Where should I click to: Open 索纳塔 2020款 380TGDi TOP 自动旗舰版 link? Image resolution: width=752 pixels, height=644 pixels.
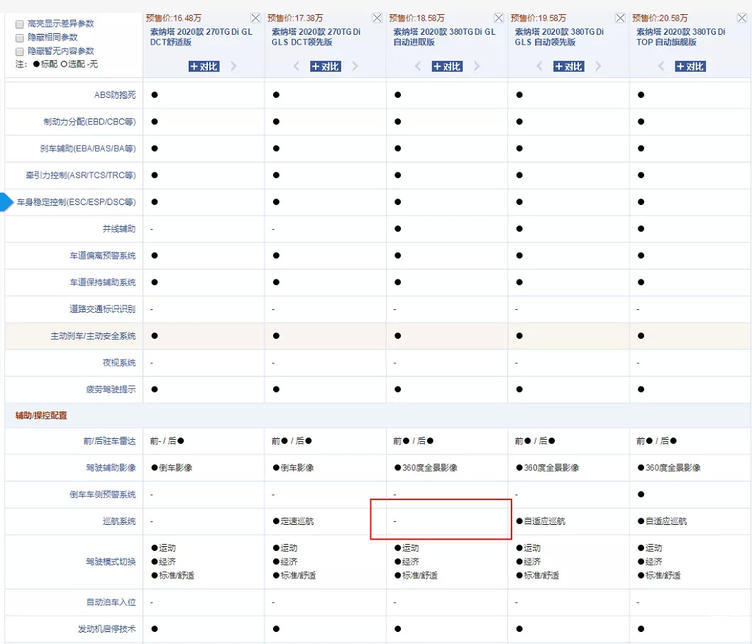pyautogui.click(x=681, y=37)
